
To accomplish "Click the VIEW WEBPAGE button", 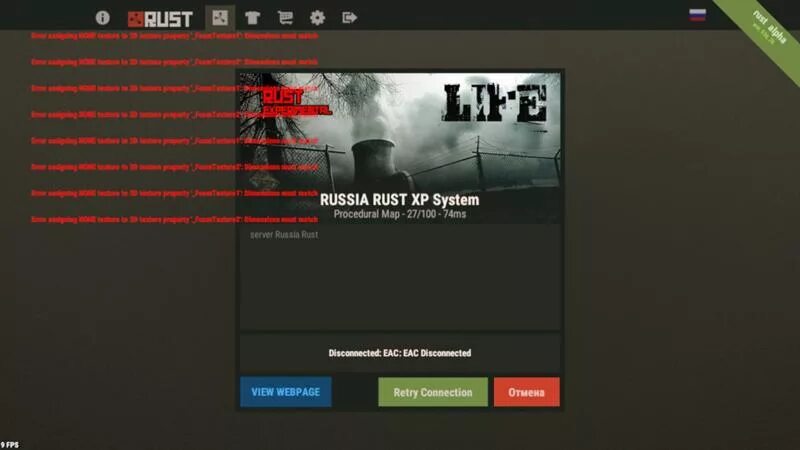I will click(286, 392).
